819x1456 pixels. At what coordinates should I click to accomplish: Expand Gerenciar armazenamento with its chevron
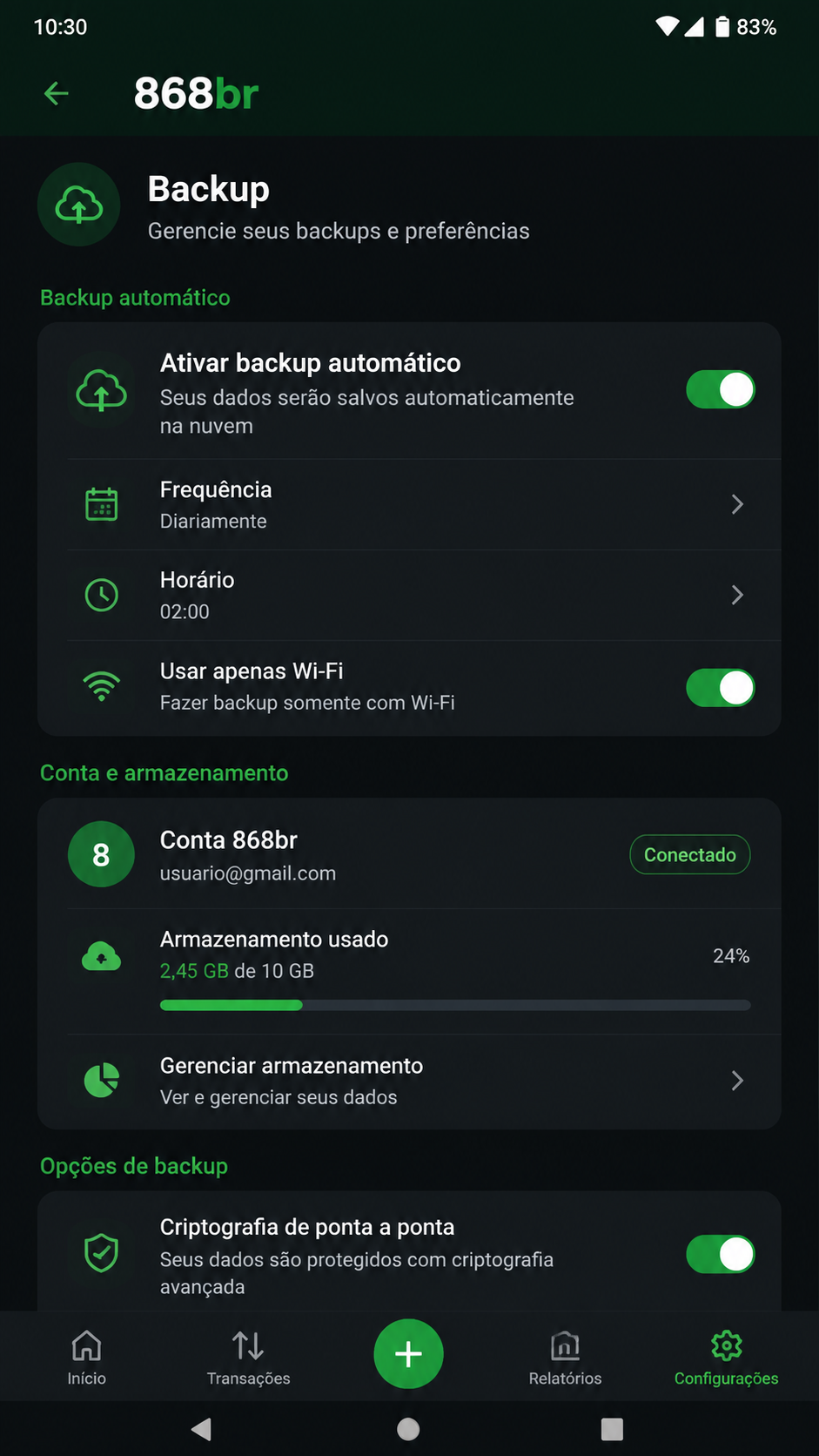pos(737,1081)
